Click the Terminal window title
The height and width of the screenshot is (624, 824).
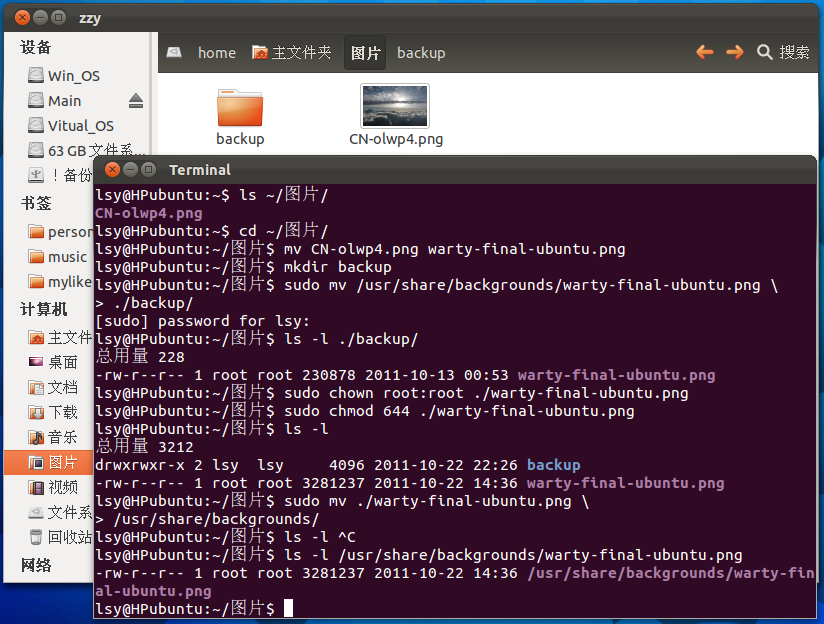pyautogui.click(x=200, y=170)
